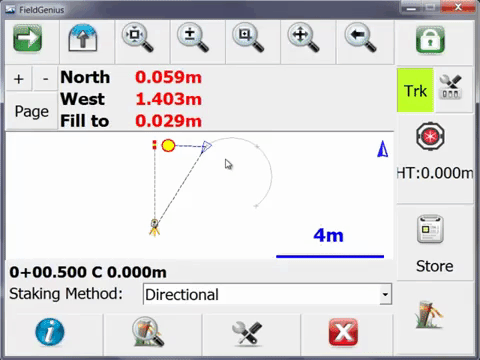Click the zoom in/out plus-minus magnifier
The image size is (480, 360).
pyautogui.click(x=193, y=38)
